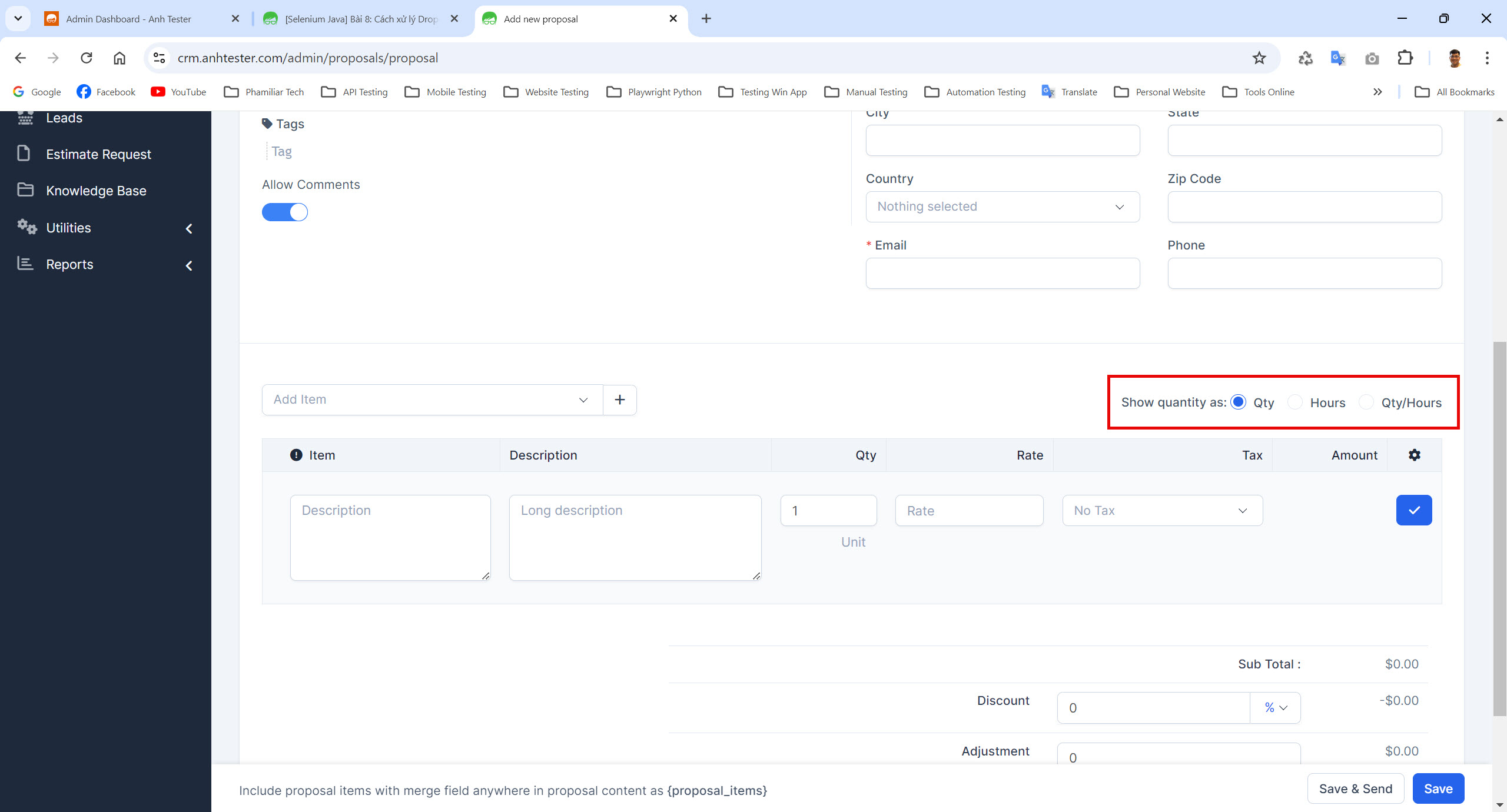This screenshot has width=1507, height=812.
Task: Open the Chrome profile avatar
Action: (1455, 58)
